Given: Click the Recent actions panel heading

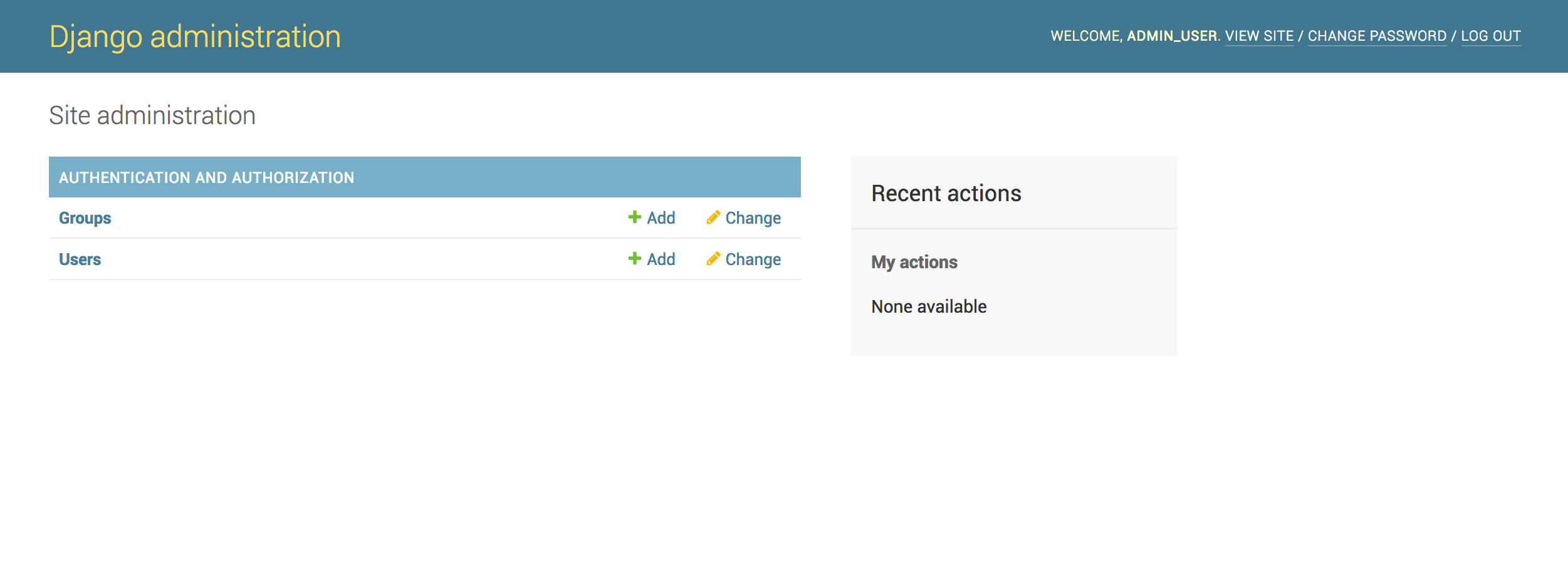Looking at the screenshot, I should 946,194.
